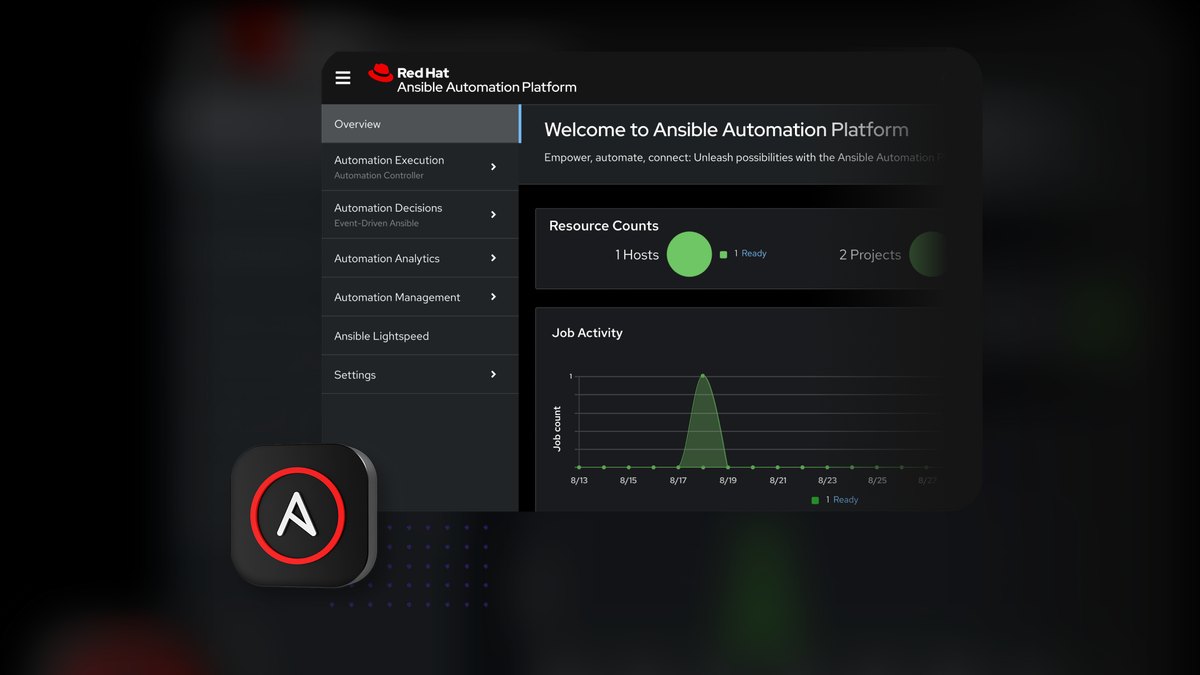Viewport: 1200px width, 675px height.
Task: Click the 8/21 axis date label
Action: [x=778, y=481]
